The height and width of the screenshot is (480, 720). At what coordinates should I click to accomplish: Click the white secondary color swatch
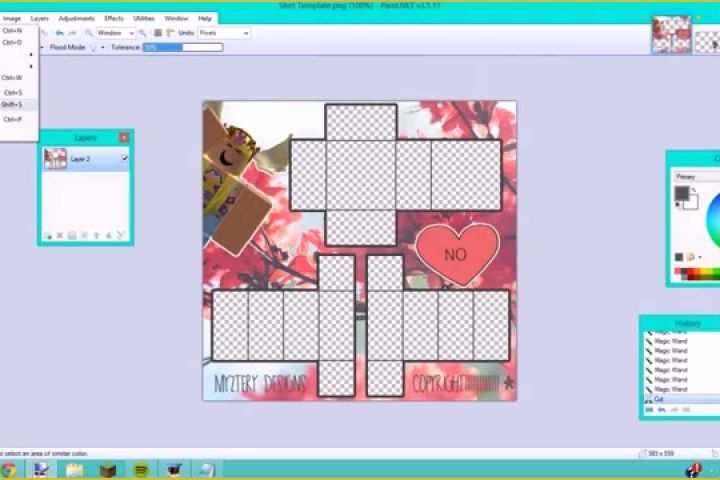692,202
